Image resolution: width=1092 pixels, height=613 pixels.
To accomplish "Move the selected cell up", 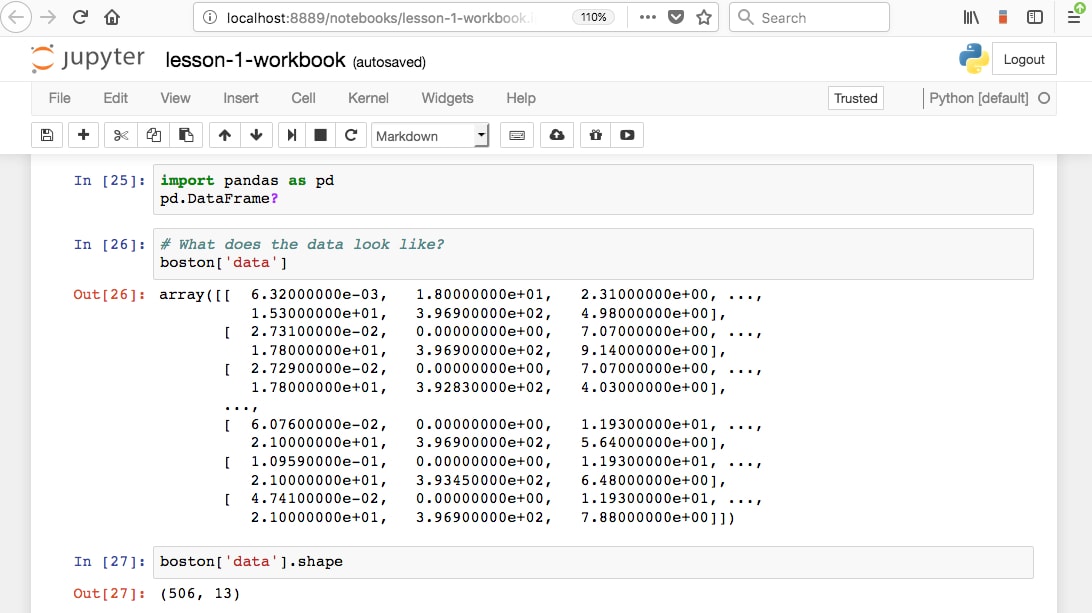I will [x=224, y=135].
